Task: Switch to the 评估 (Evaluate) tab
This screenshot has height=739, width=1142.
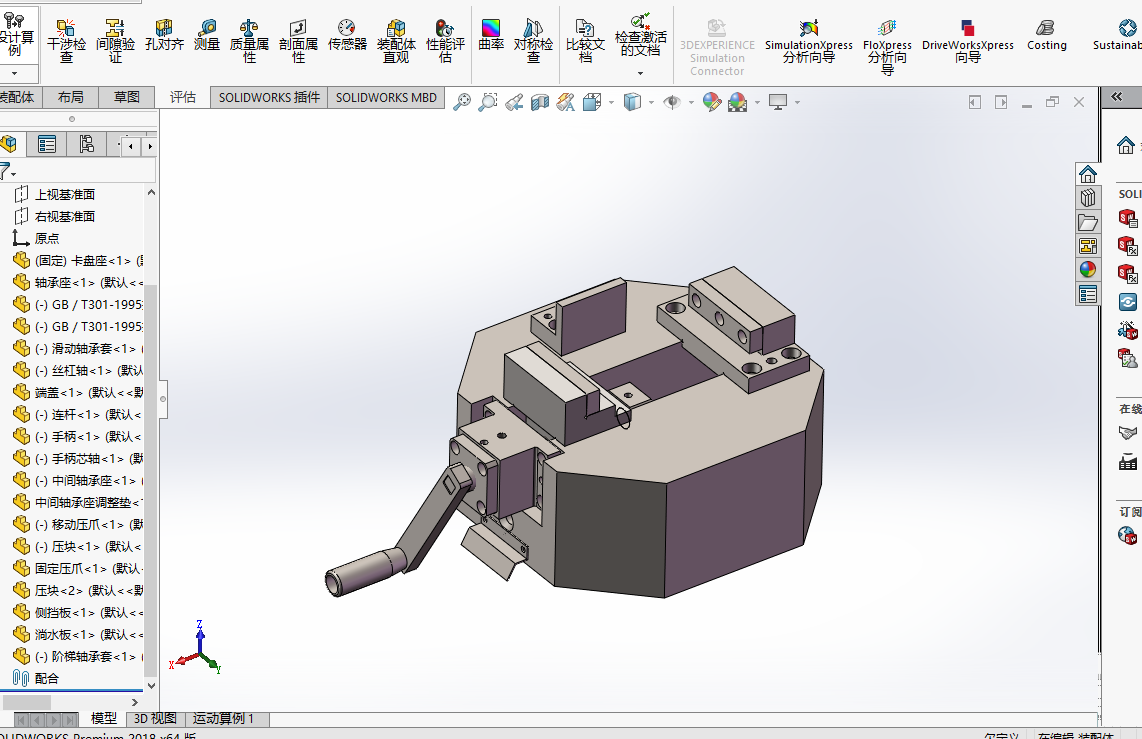Action: 183,98
